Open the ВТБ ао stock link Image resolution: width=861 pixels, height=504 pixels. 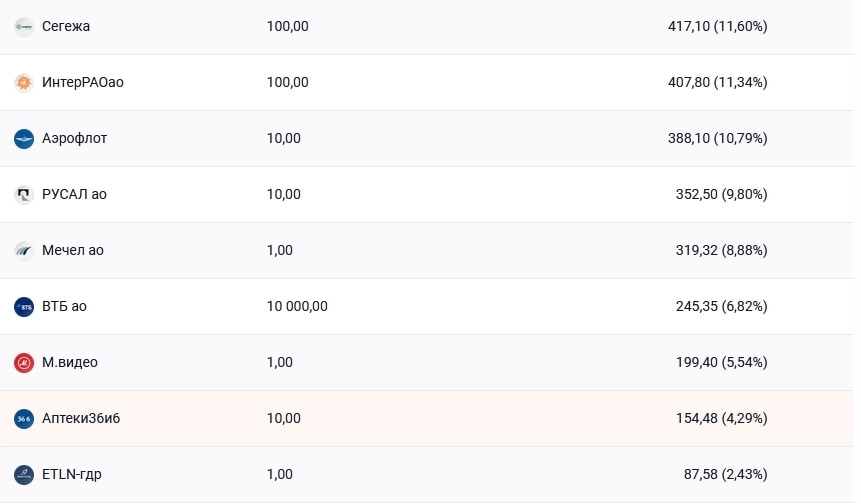[x=64, y=306]
